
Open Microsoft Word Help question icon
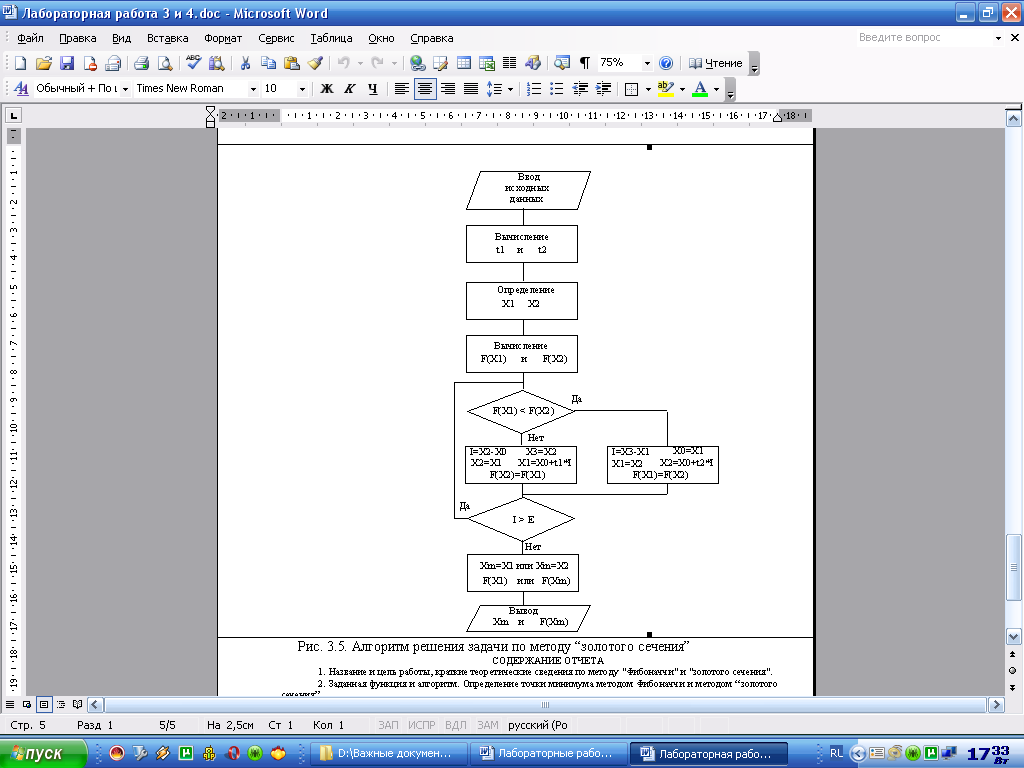tap(665, 63)
